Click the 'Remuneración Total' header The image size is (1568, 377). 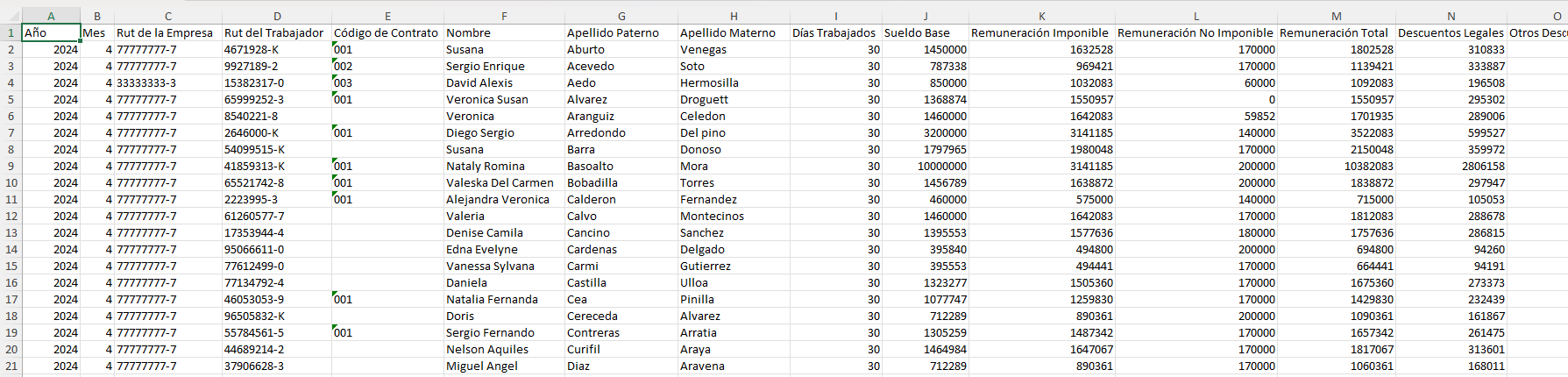point(1336,32)
